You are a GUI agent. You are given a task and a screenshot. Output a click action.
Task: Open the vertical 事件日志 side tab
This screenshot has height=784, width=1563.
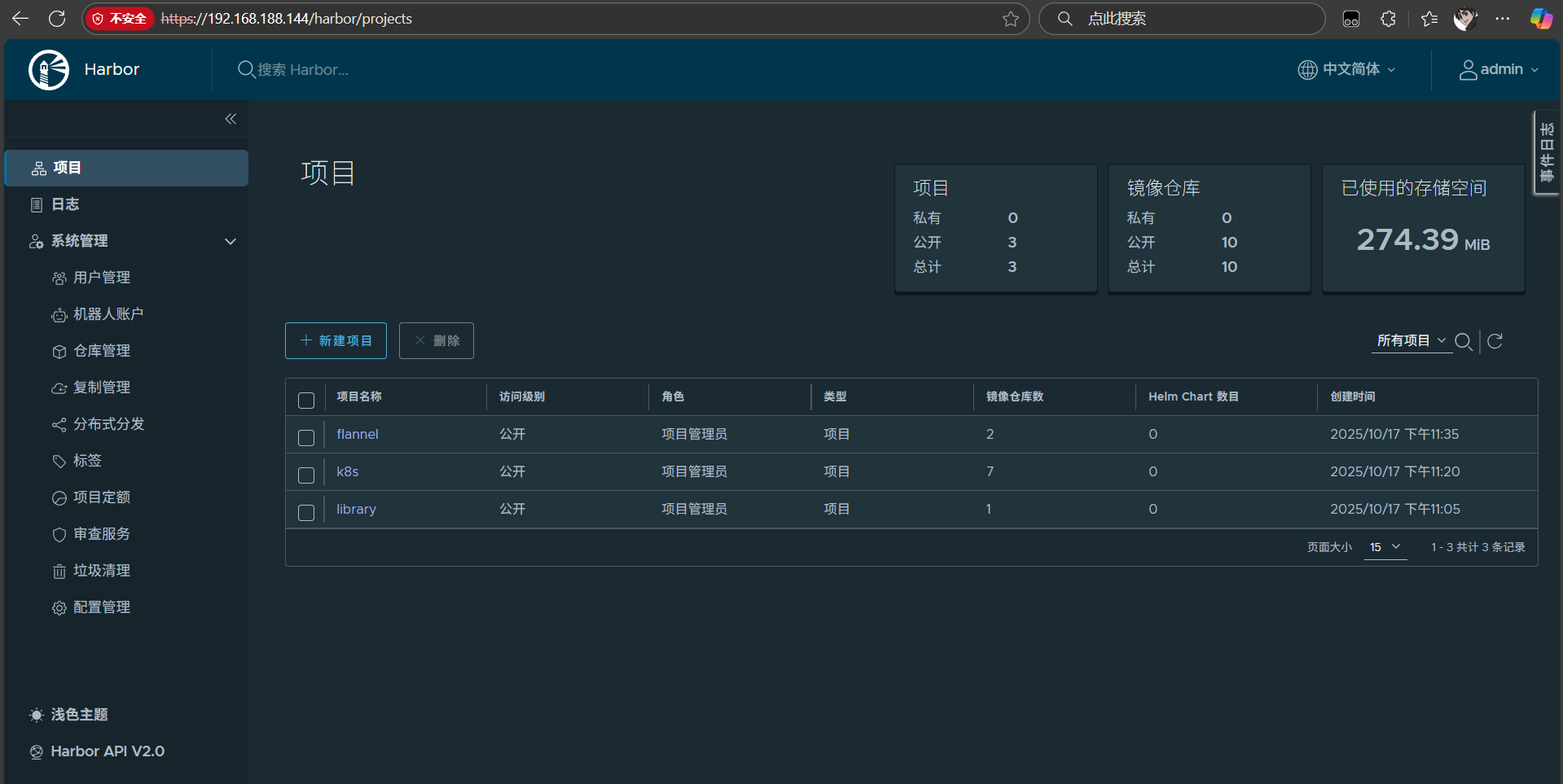click(x=1547, y=152)
